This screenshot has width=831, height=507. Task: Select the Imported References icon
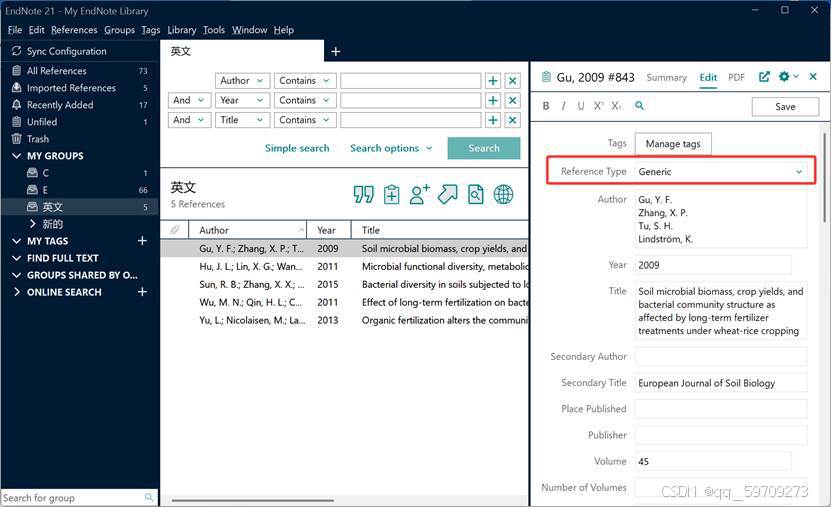(x=16, y=87)
